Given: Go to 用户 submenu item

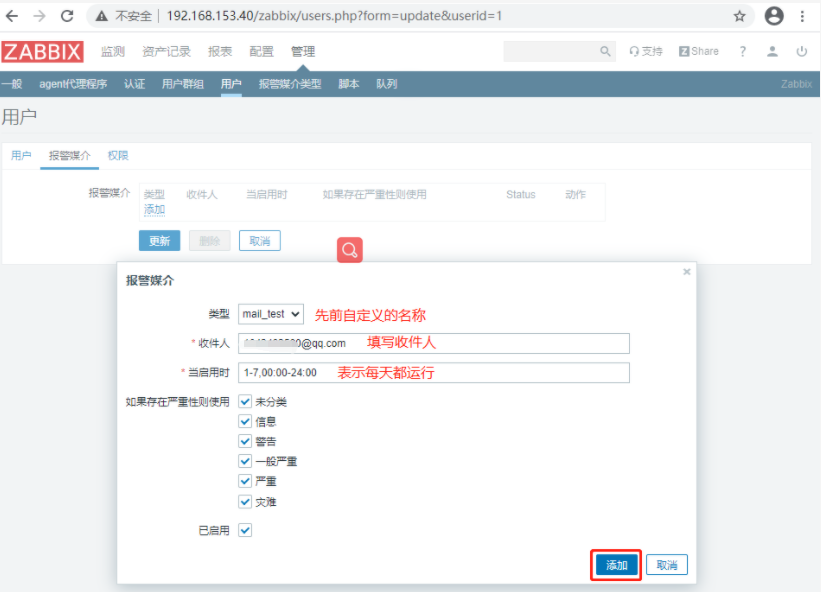Looking at the screenshot, I should pyautogui.click(x=231, y=84).
